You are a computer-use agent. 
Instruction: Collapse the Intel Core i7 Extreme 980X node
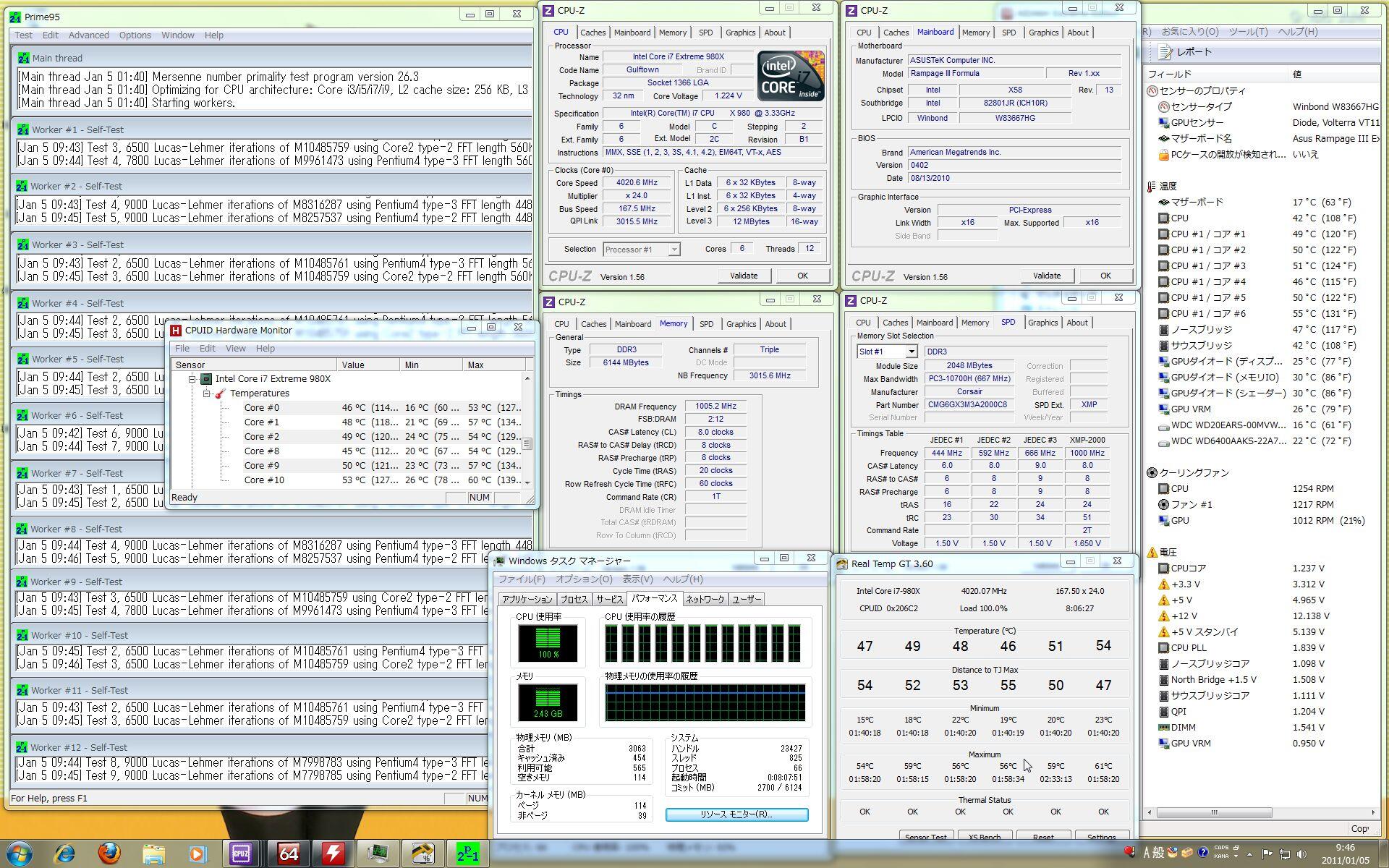click(x=192, y=379)
